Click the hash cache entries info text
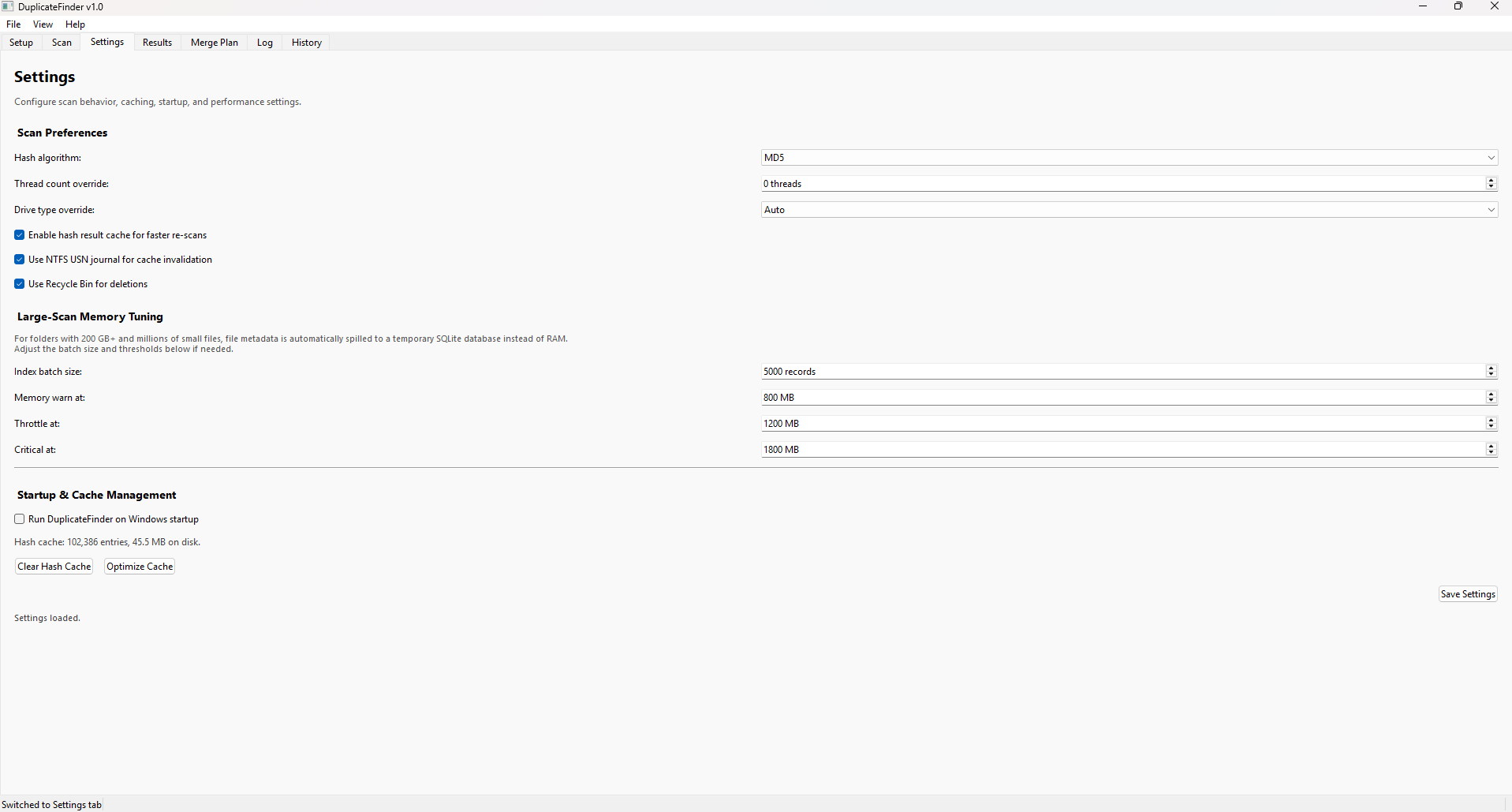The width and height of the screenshot is (1512, 812). (107, 542)
